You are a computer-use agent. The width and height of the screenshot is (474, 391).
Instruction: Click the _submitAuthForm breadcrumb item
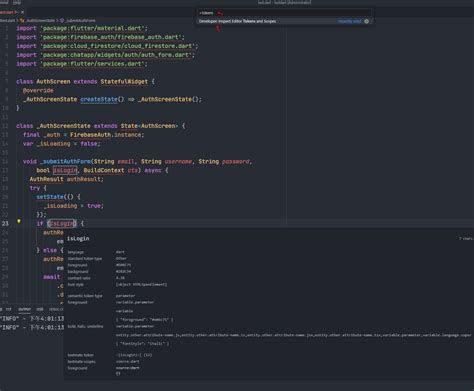79,20
